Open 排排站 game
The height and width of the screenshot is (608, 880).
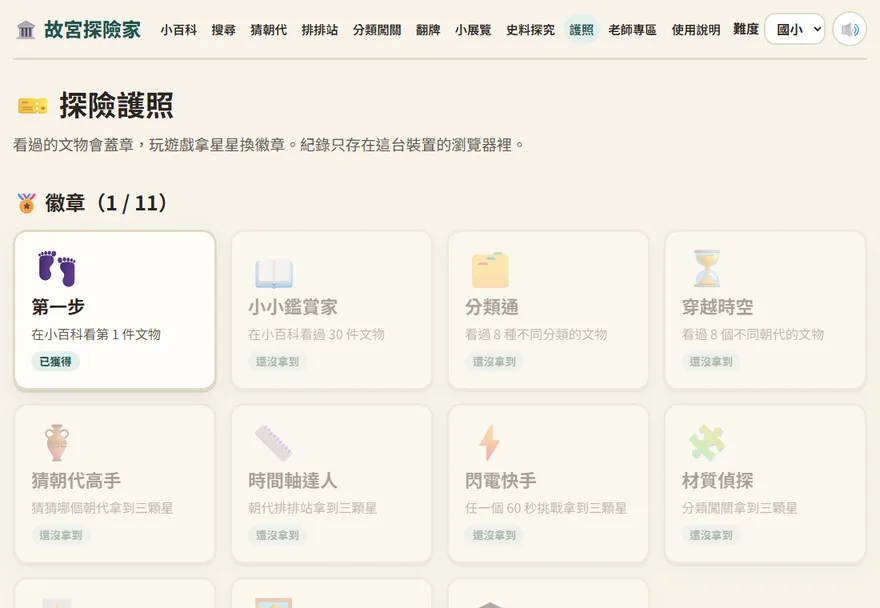pyautogui.click(x=319, y=30)
